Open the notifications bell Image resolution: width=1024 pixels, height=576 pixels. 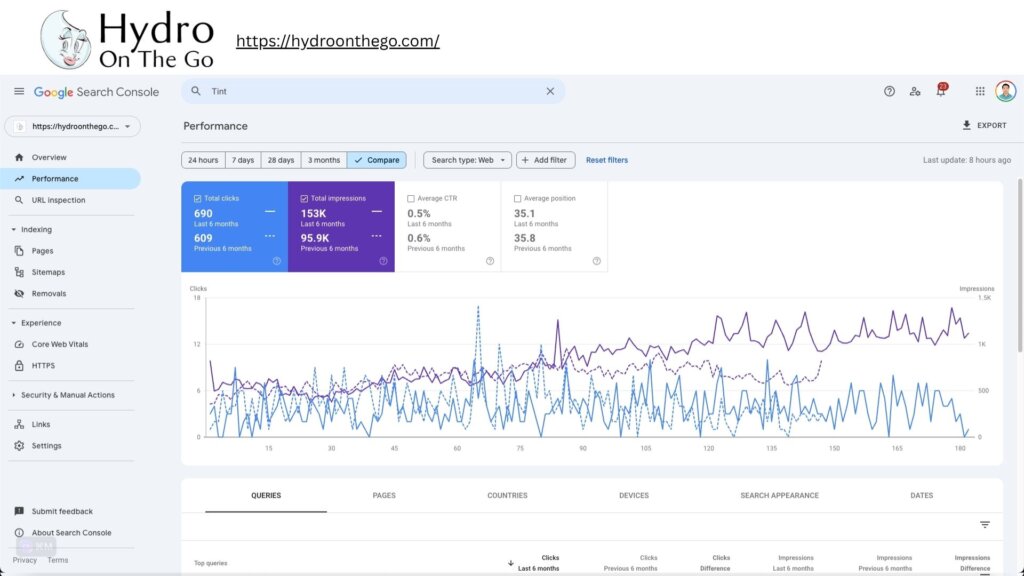tap(941, 90)
